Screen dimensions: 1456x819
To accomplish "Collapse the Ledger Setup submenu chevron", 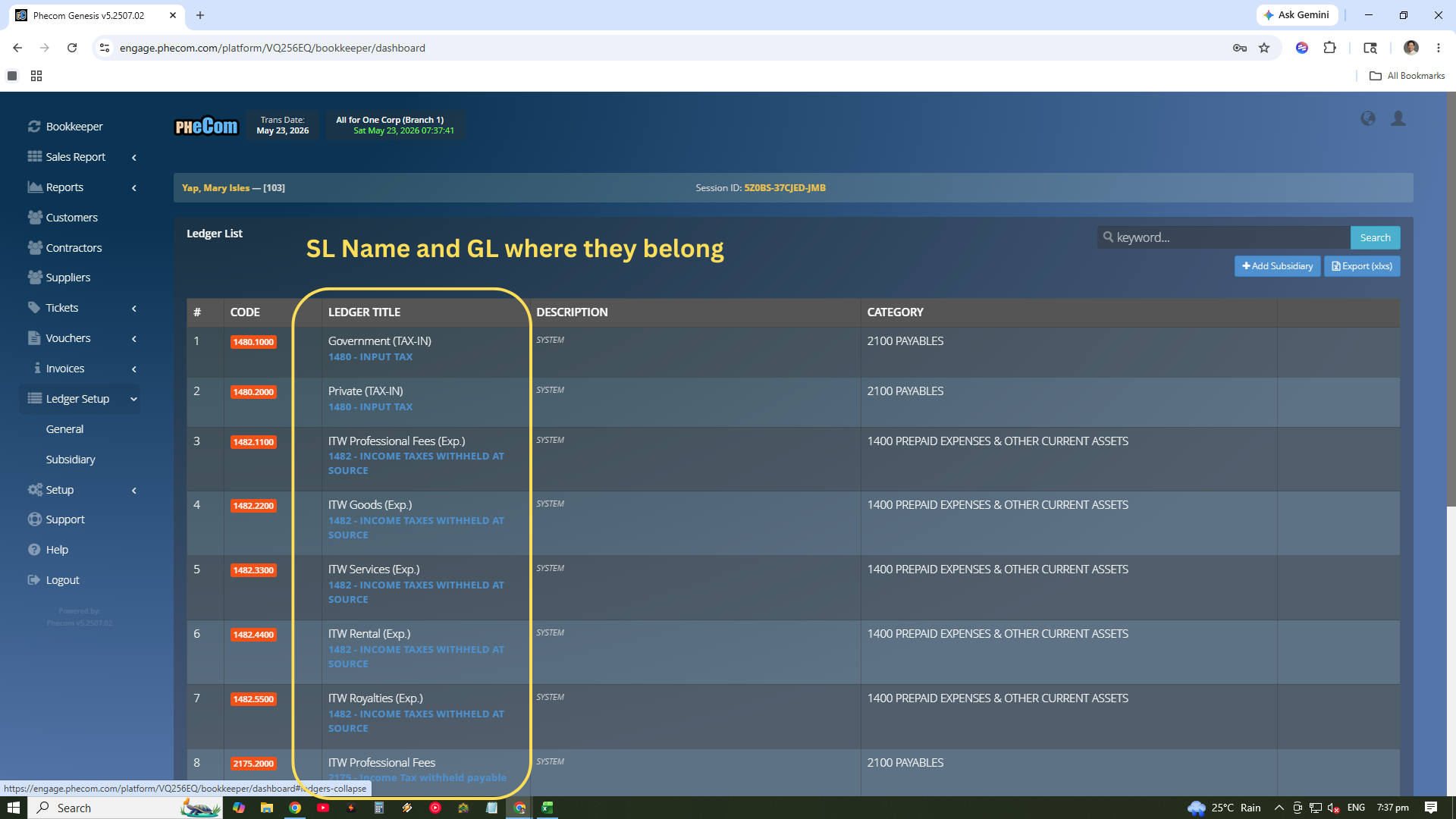I will pyautogui.click(x=134, y=399).
